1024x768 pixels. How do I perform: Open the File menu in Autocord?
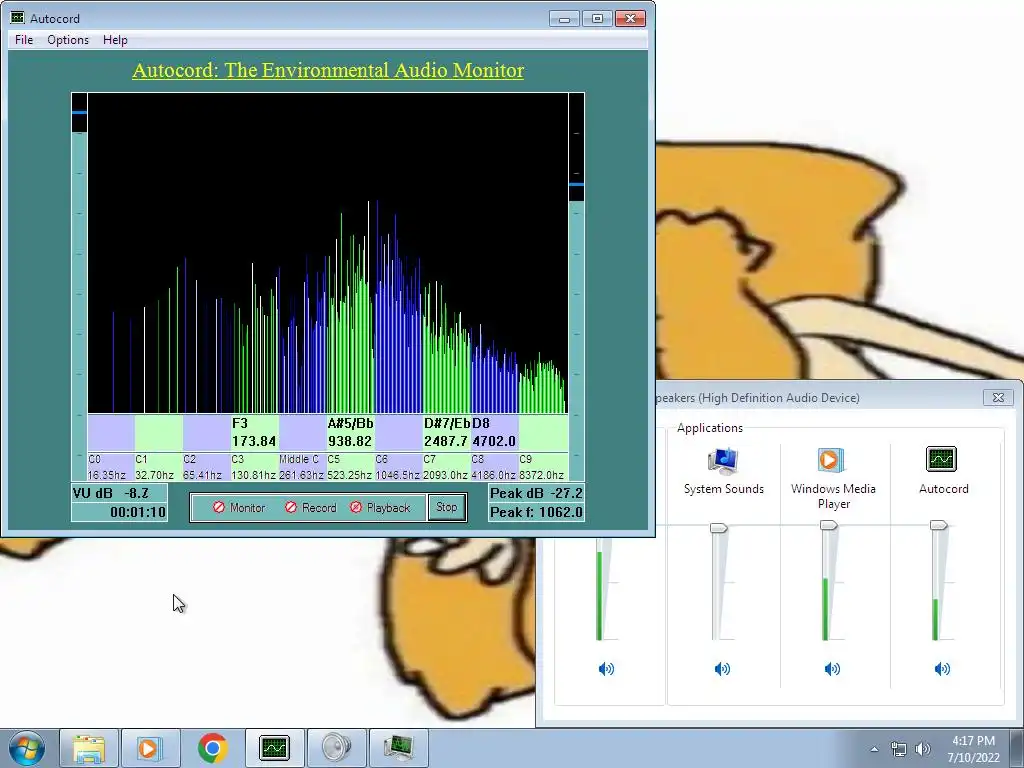point(24,40)
